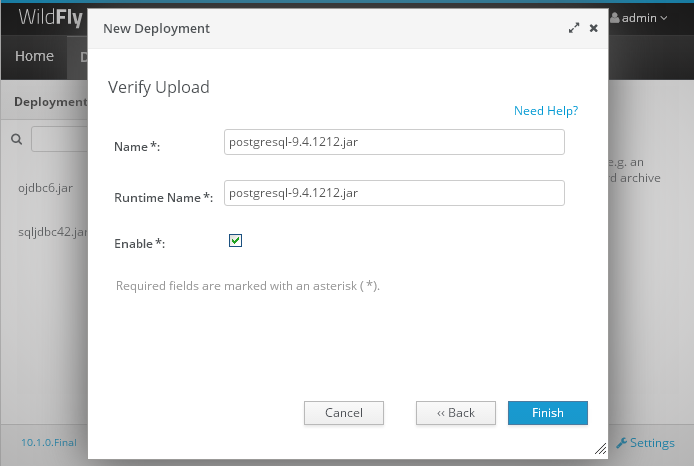Click into the Runtime Name field
The width and height of the screenshot is (694, 466).
[394, 193]
